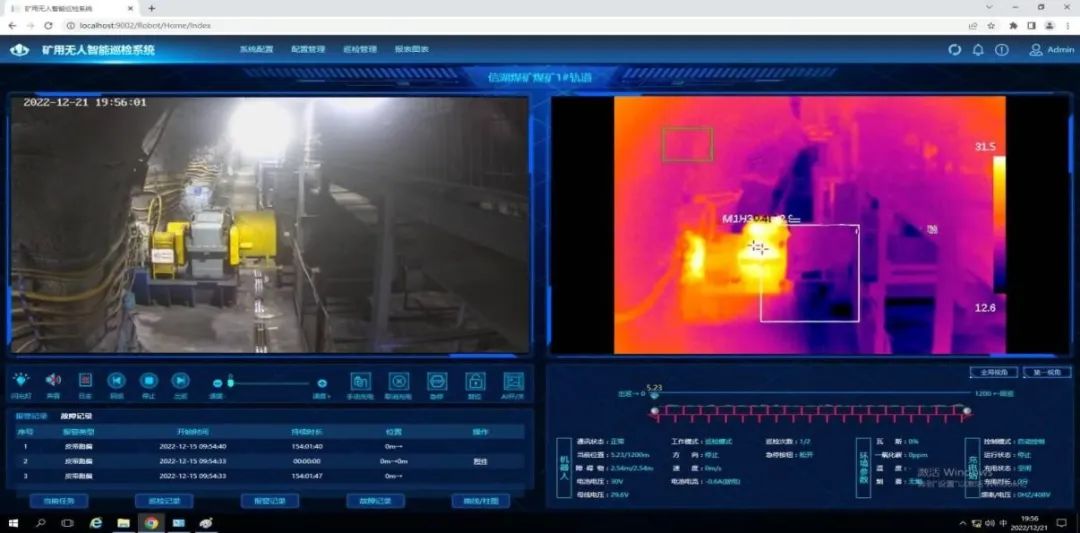Click the table header 持续时长
This screenshot has height=533, width=1080.
coord(307,432)
